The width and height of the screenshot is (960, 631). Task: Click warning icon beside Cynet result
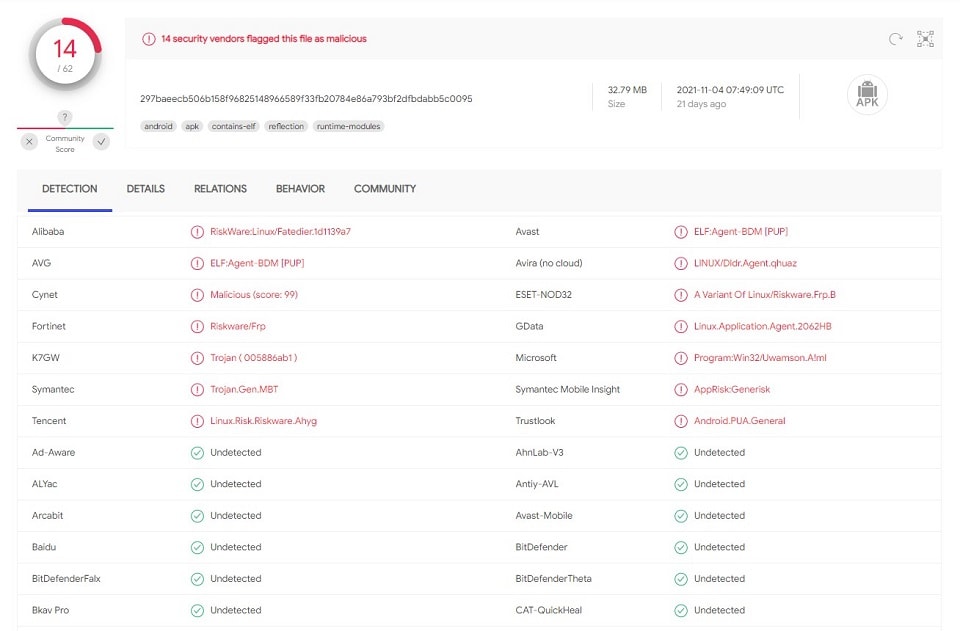click(197, 295)
